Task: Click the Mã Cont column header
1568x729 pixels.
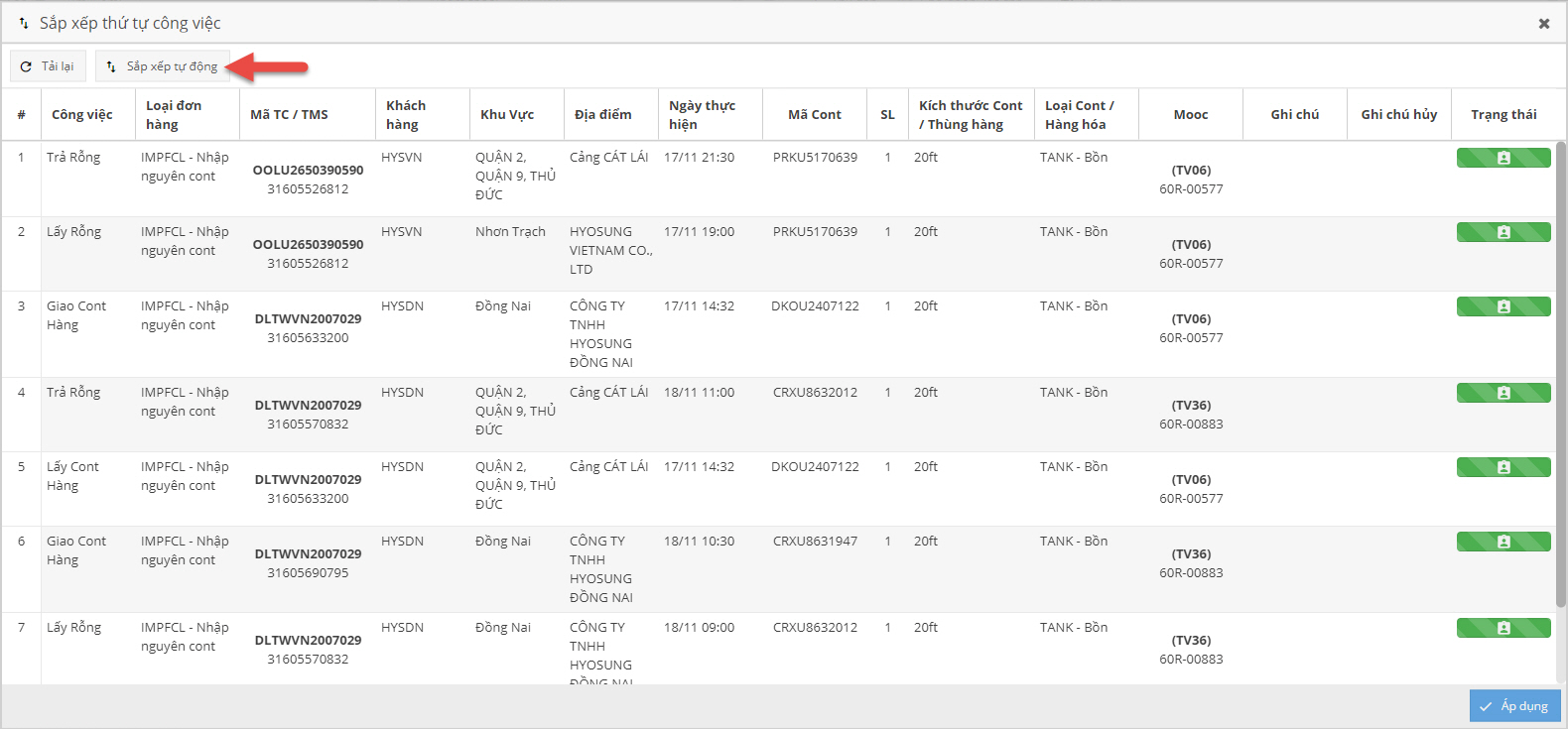Action: (814, 115)
